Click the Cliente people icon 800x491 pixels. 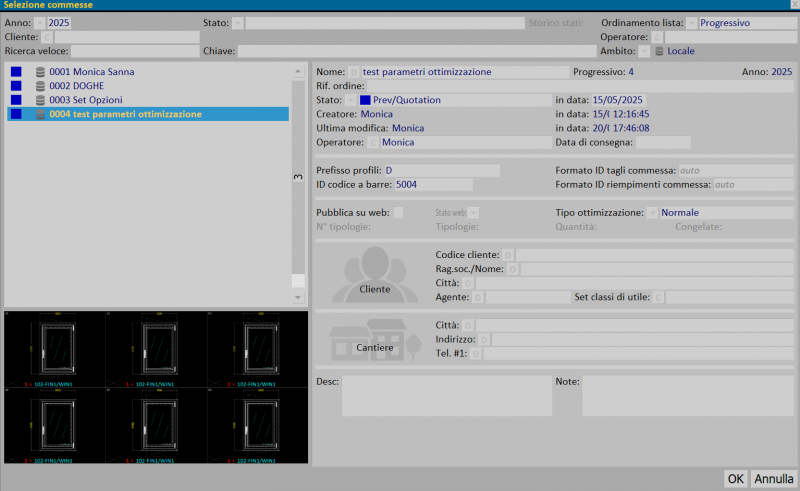tap(375, 275)
